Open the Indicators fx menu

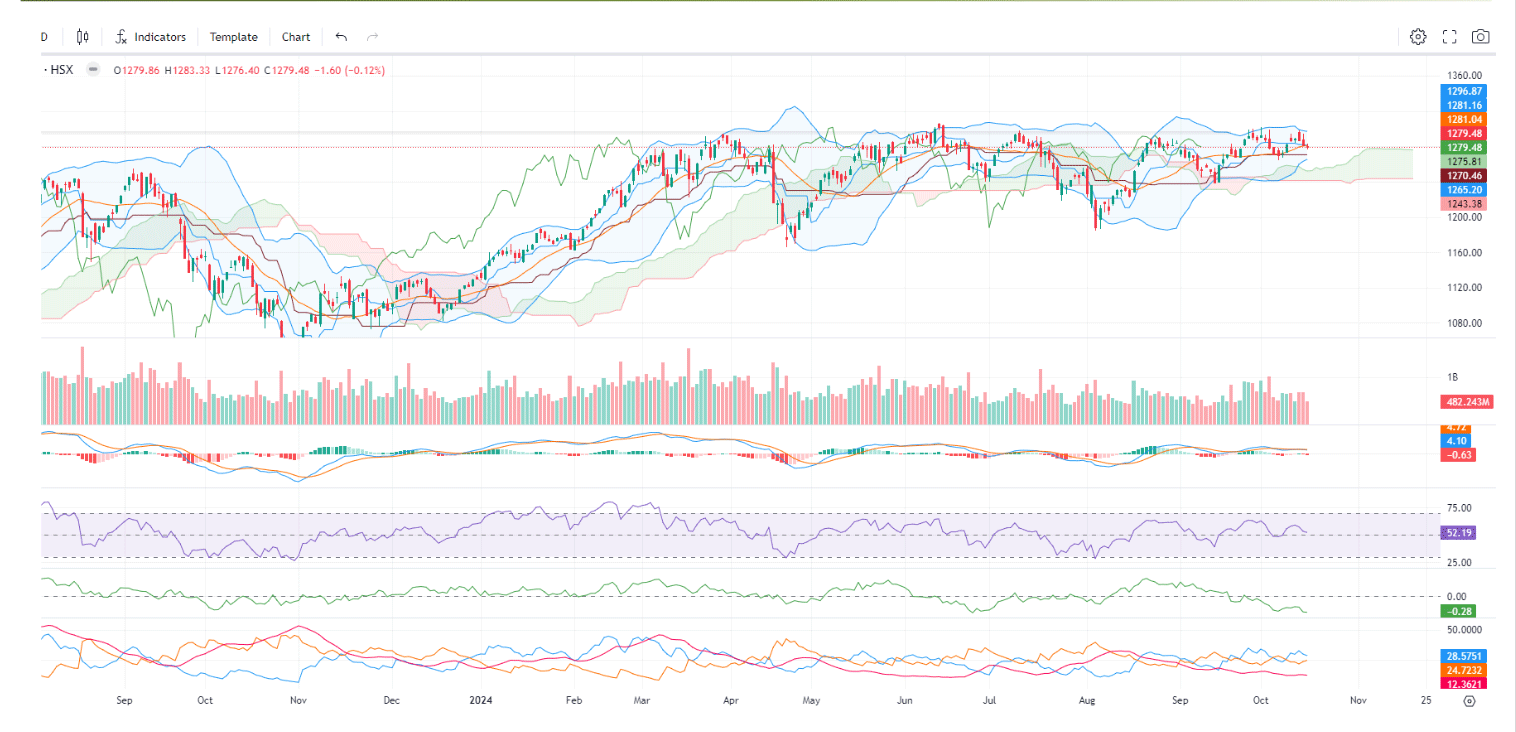[150, 37]
